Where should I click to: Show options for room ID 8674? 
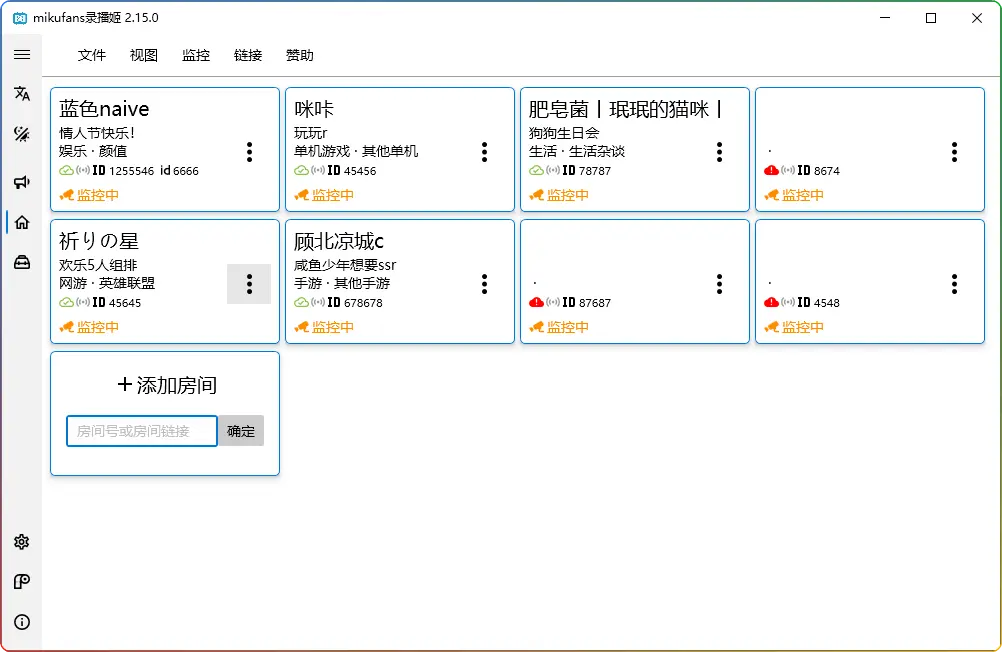click(954, 152)
